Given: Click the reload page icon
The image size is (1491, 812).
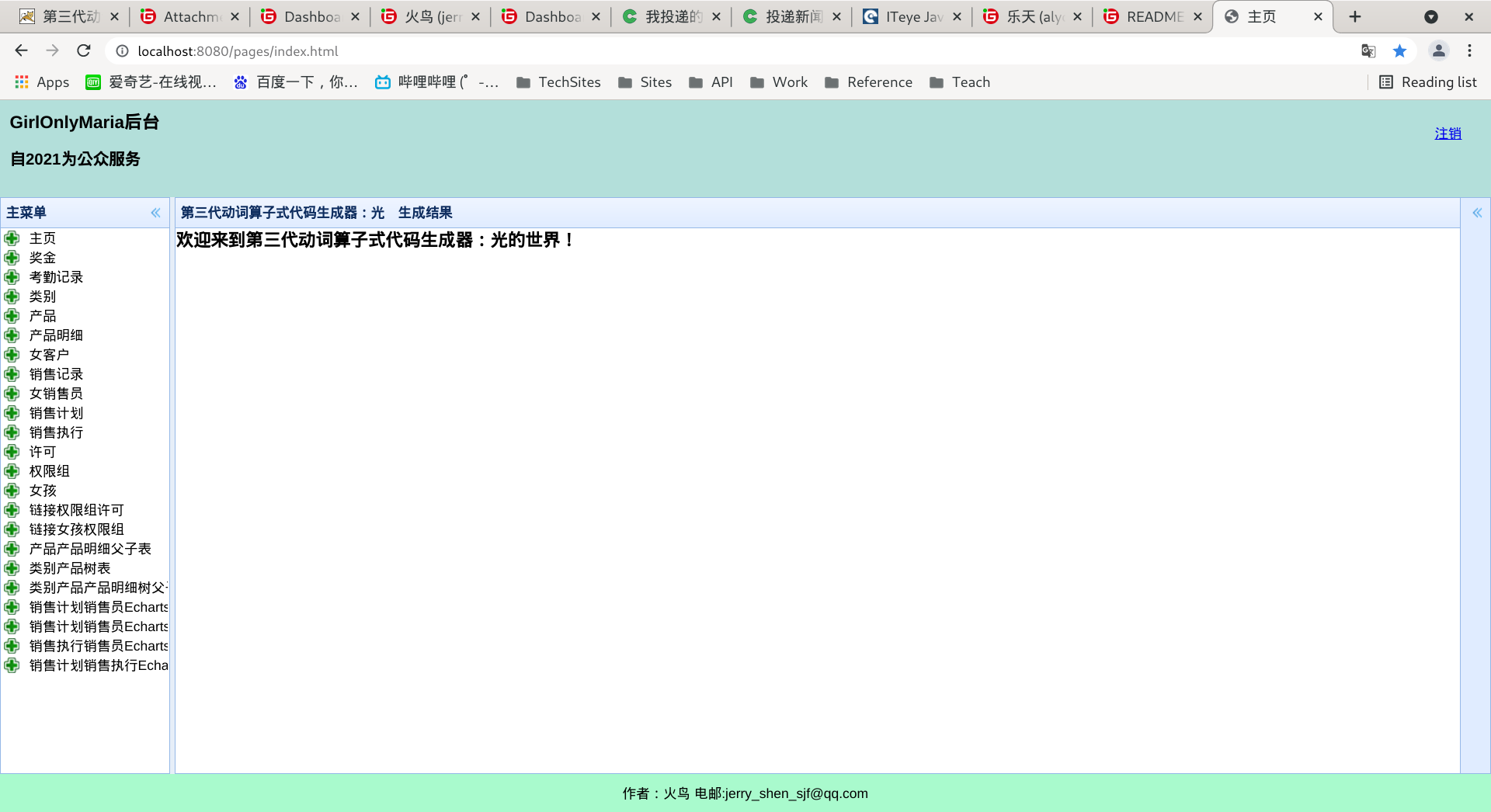Looking at the screenshot, I should [84, 50].
